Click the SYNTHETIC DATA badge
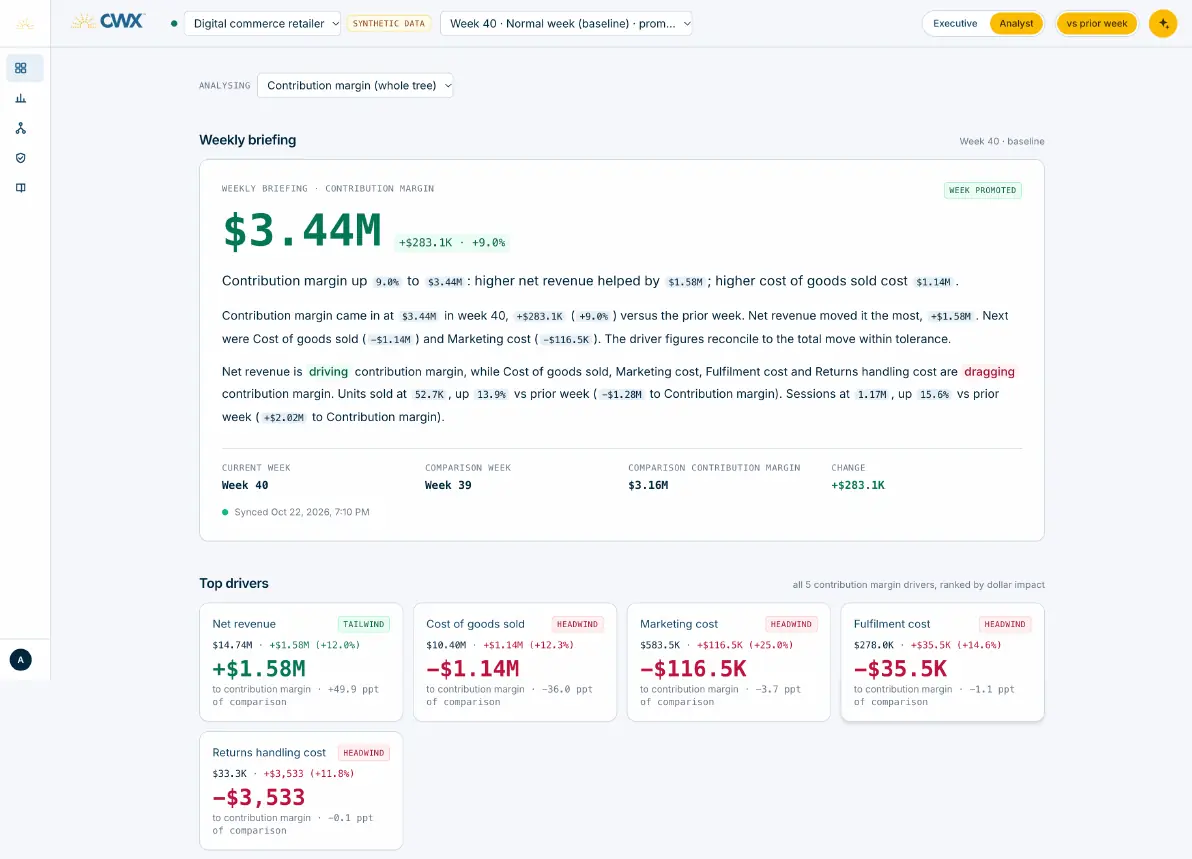 tap(388, 24)
